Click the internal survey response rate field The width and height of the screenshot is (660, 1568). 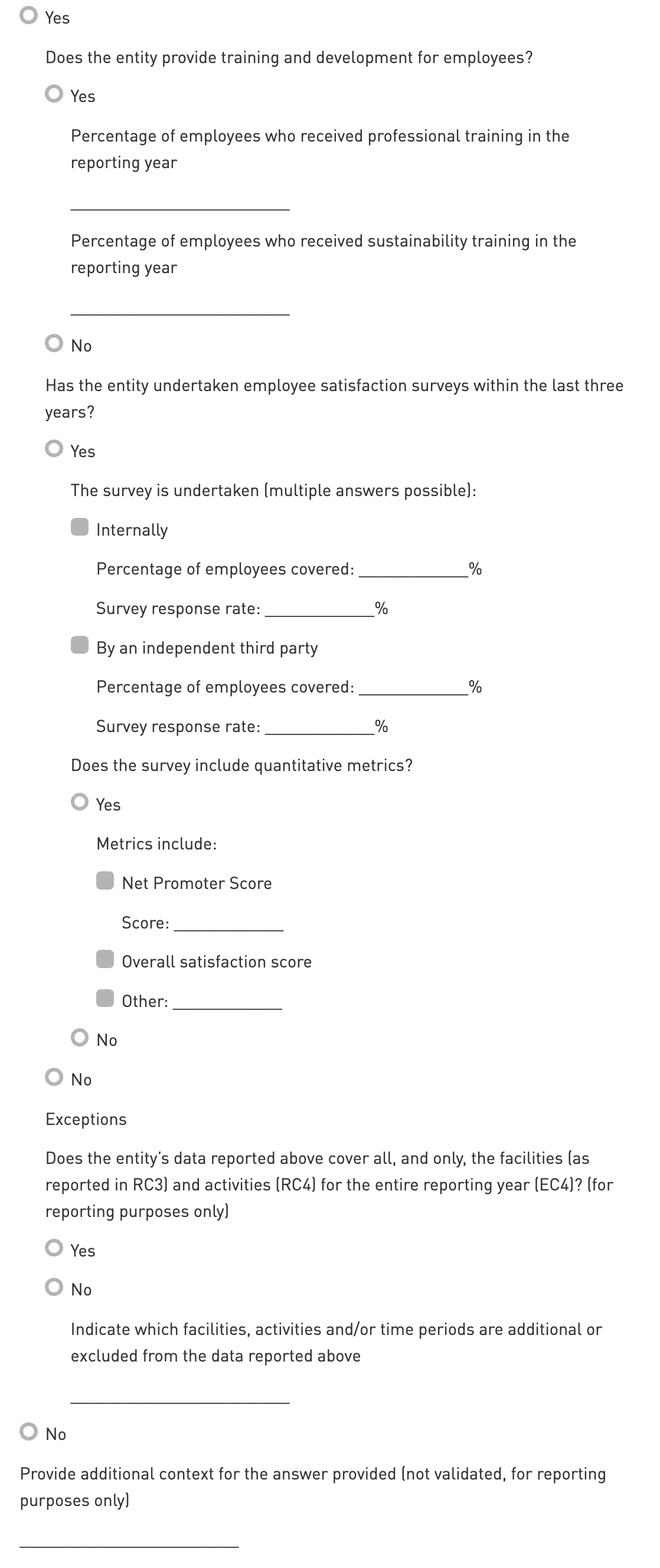point(319,609)
